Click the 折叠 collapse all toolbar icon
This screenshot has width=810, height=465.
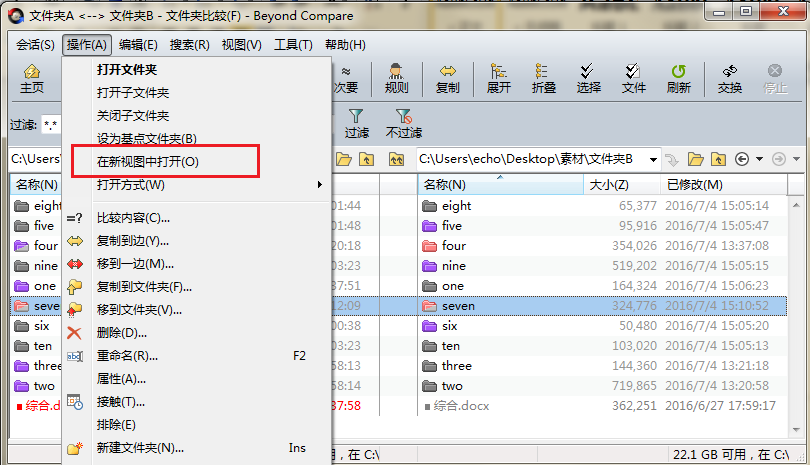pos(543,79)
